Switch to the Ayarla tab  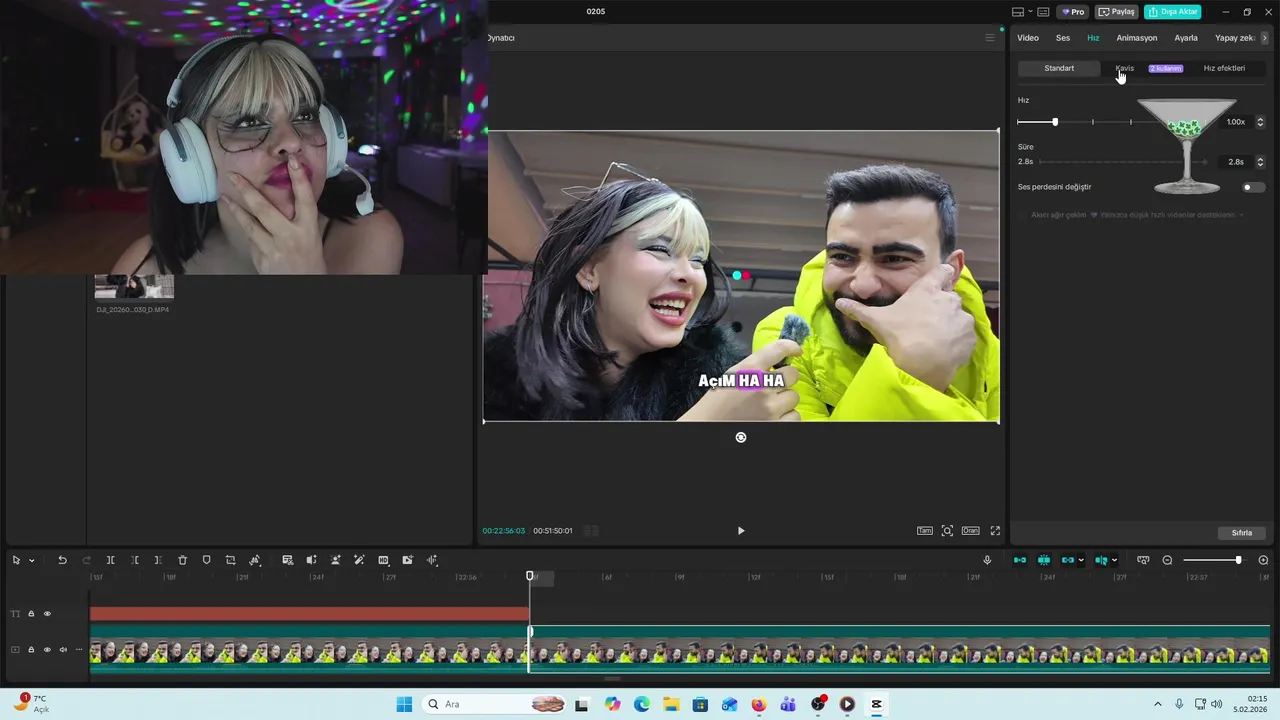pyautogui.click(x=1186, y=38)
